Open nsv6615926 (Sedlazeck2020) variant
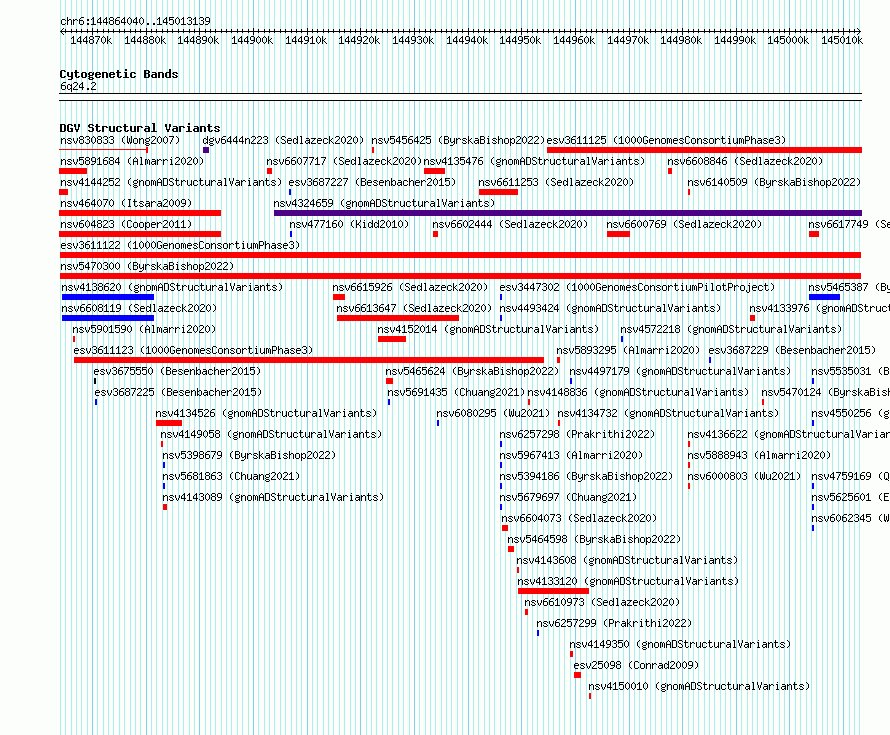This screenshot has width=890, height=735. click(410, 287)
